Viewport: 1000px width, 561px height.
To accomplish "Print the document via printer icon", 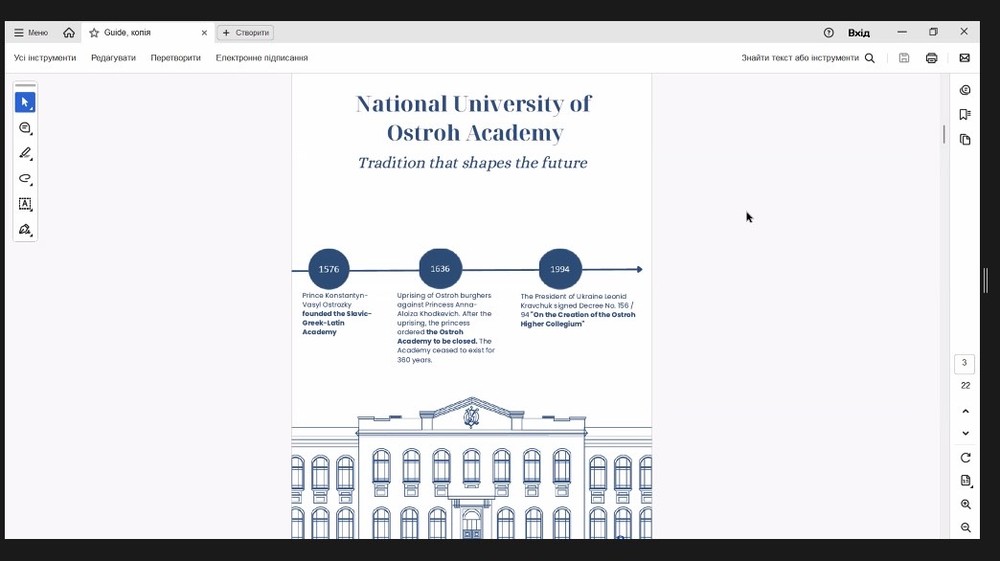I will [x=931, y=58].
